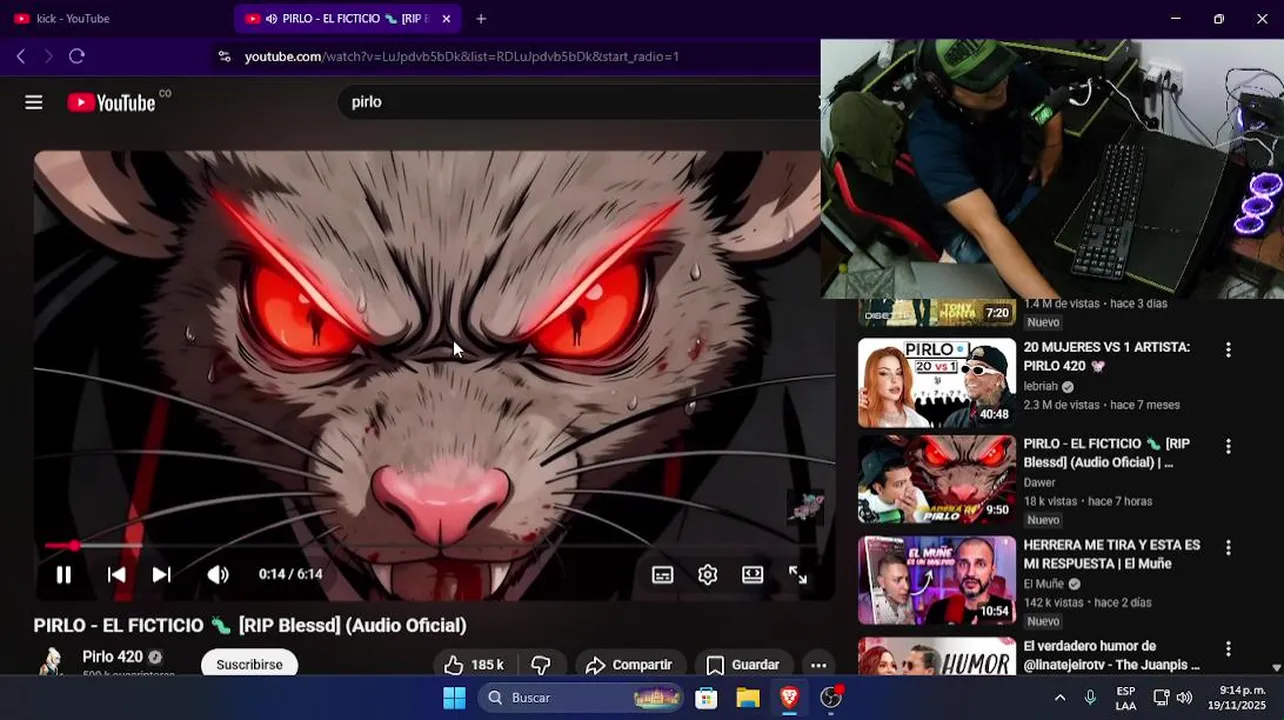
Task: Click the microphone tray icon
Action: pyautogui.click(x=1090, y=698)
